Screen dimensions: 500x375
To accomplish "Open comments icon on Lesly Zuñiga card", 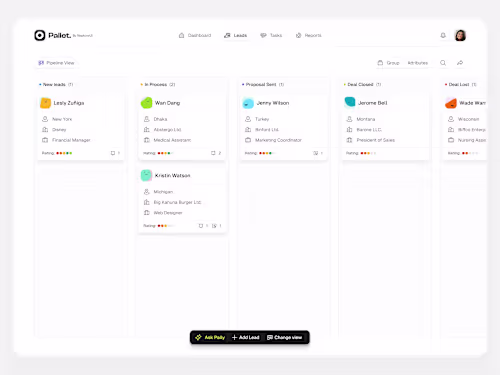I will coord(113,153).
